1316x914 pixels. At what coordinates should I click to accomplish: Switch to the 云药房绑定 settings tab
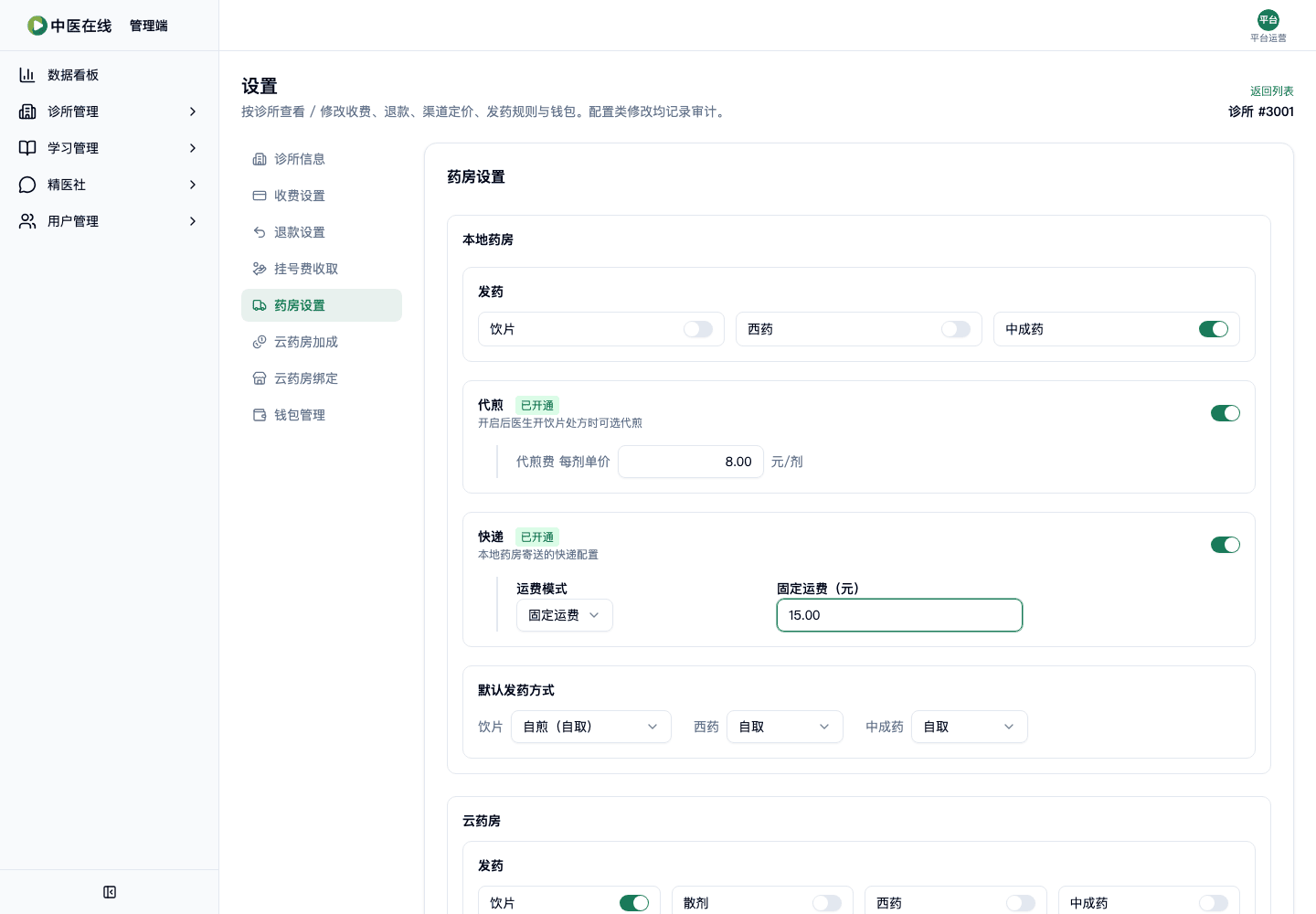pos(322,378)
